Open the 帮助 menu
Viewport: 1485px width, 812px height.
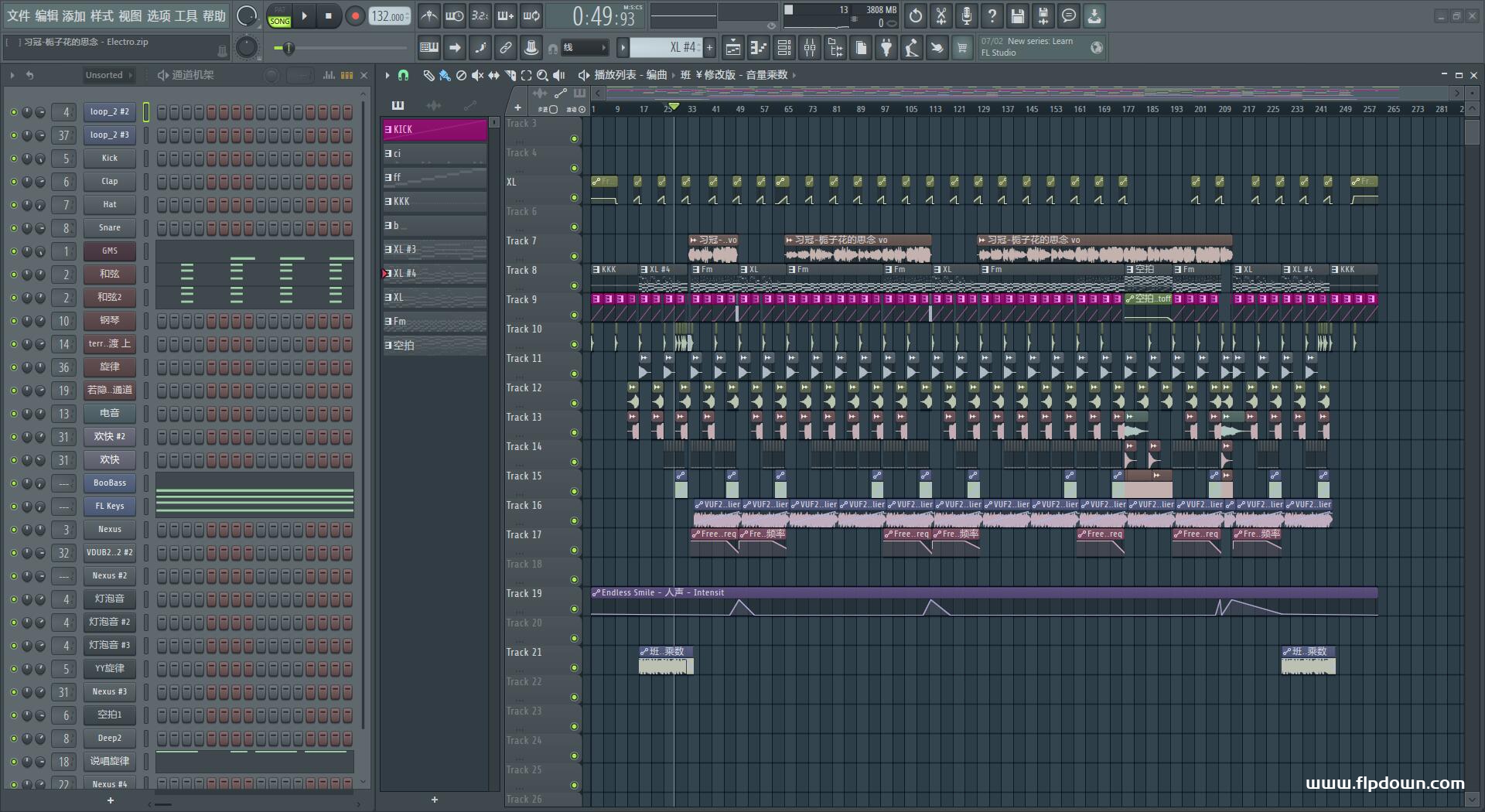(x=214, y=15)
